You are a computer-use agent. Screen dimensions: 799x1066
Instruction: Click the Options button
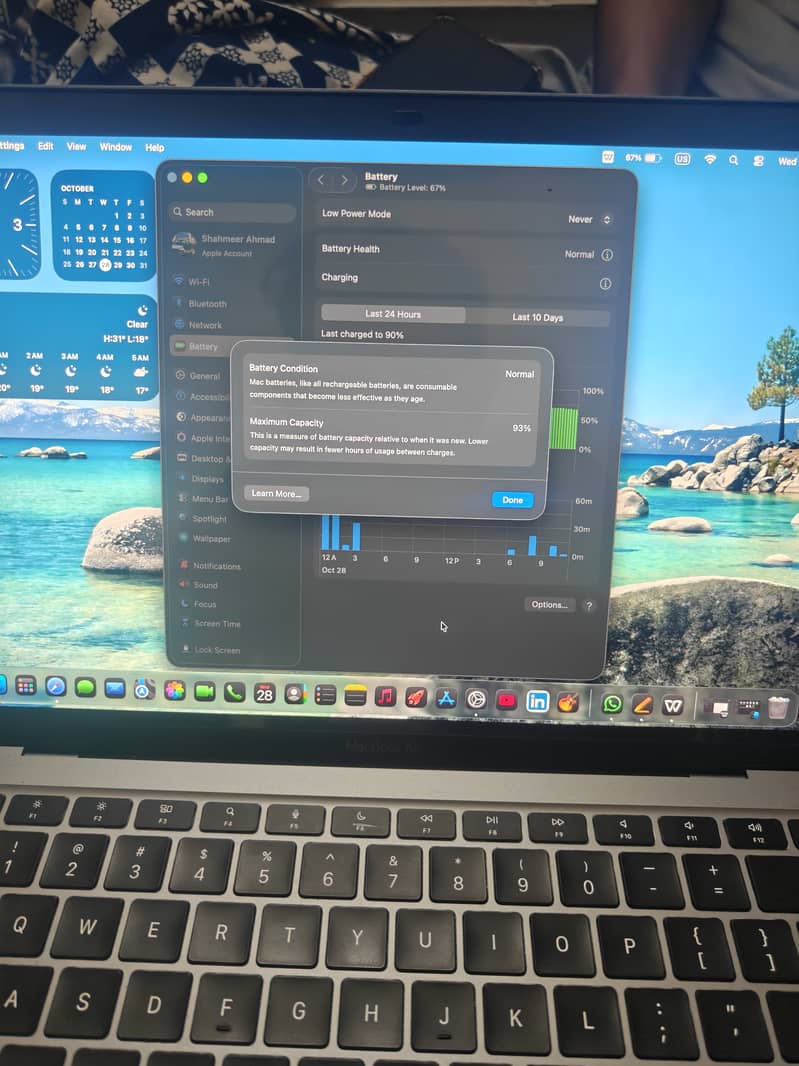coord(549,604)
